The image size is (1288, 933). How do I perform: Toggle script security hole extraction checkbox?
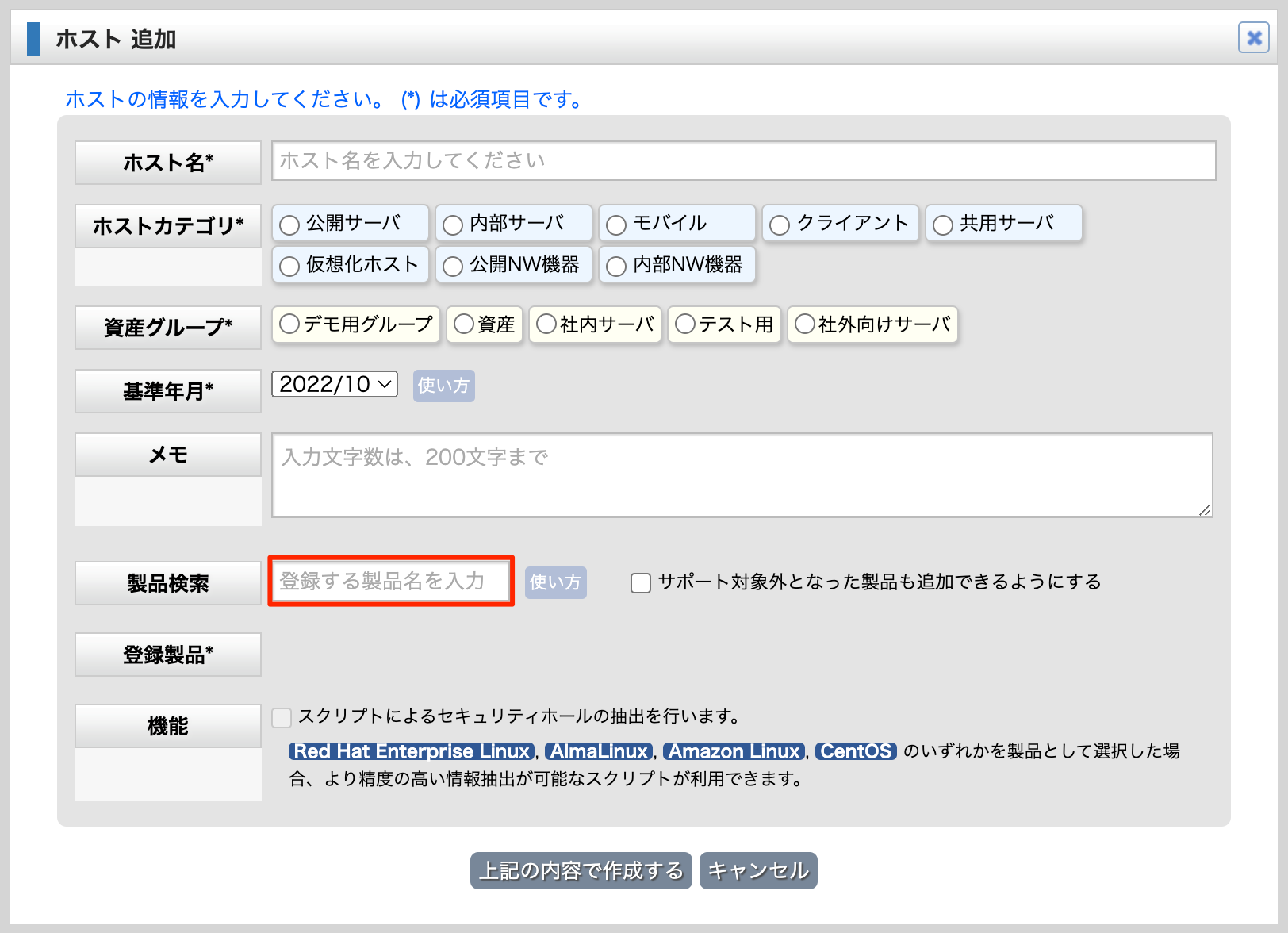(x=282, y=717)
